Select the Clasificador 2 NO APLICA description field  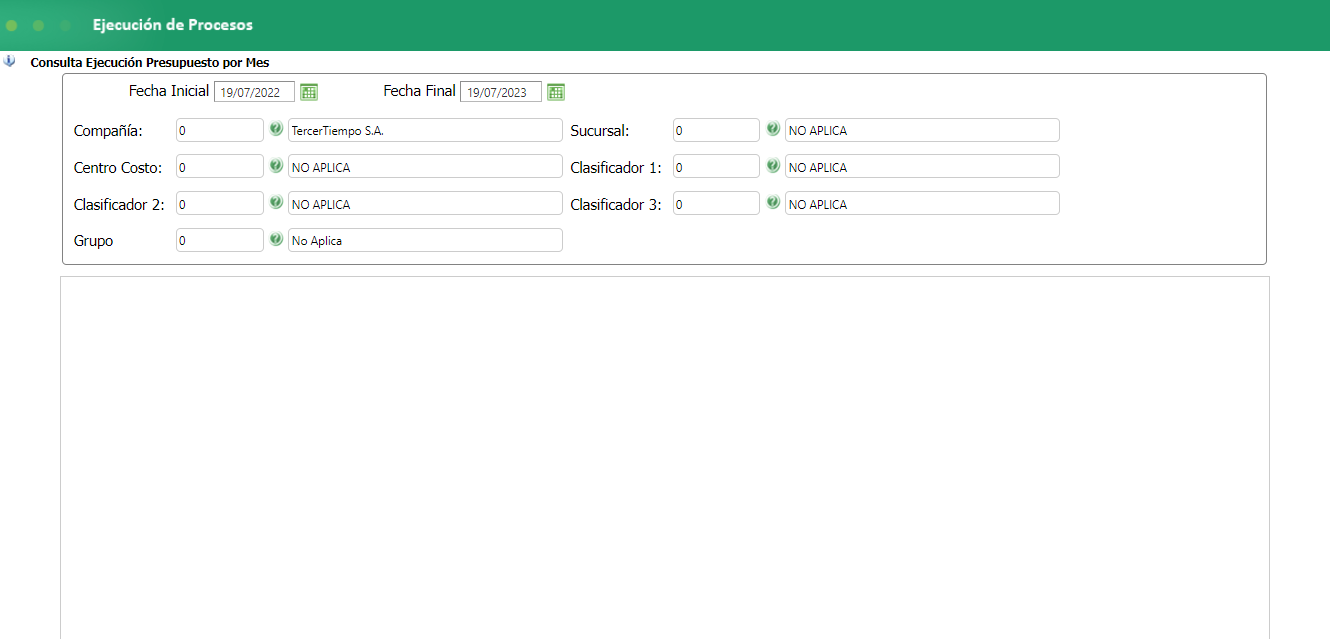pyautogui.click(x=425, y=203)
